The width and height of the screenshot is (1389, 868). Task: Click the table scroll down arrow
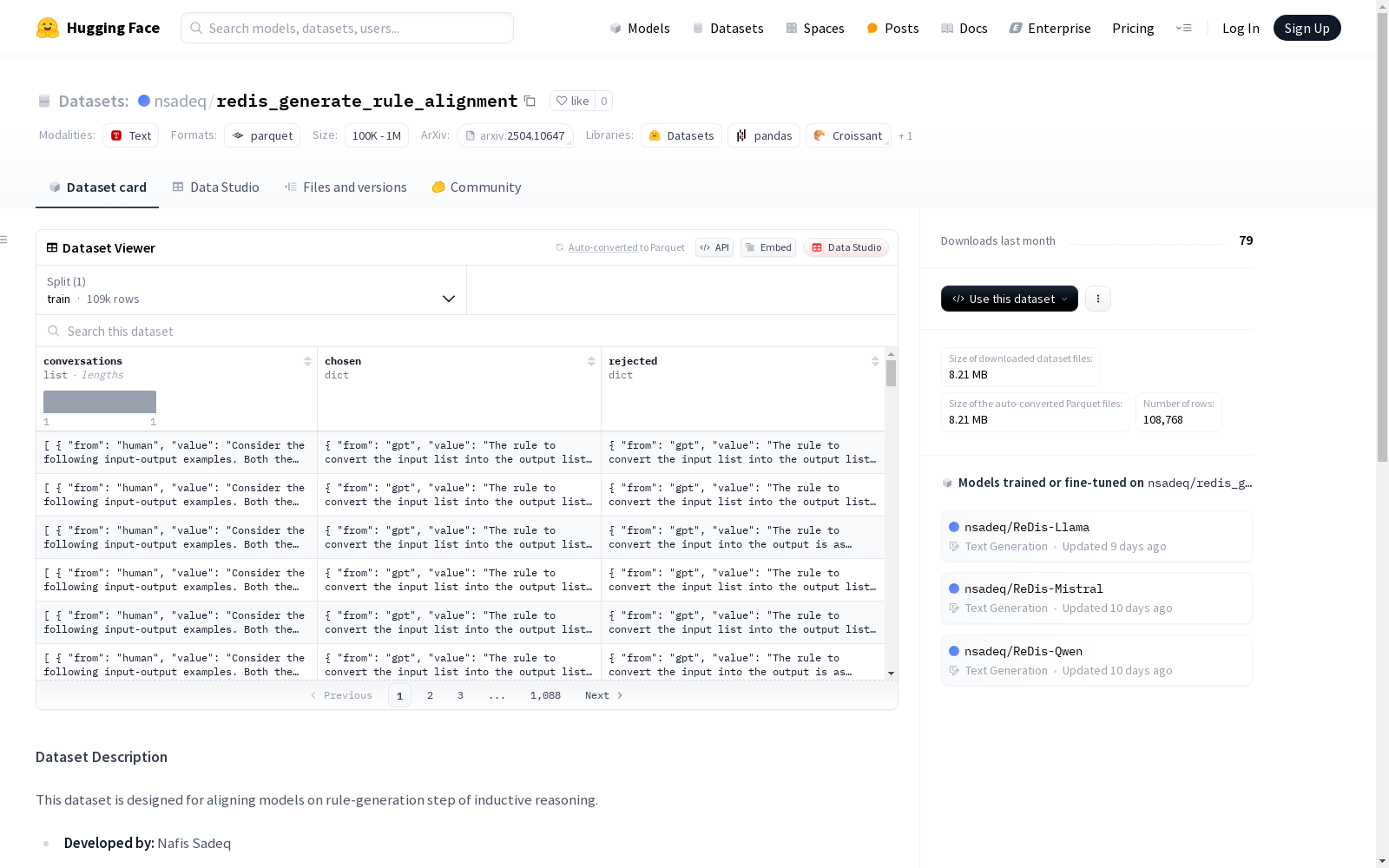[891, 674]
